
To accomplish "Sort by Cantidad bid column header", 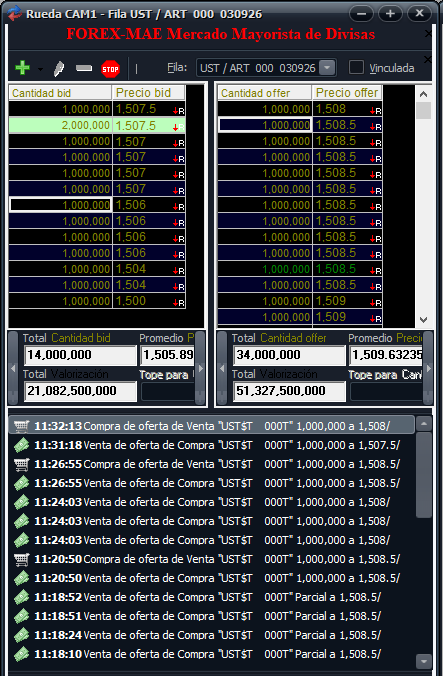I will pos(60,93).
